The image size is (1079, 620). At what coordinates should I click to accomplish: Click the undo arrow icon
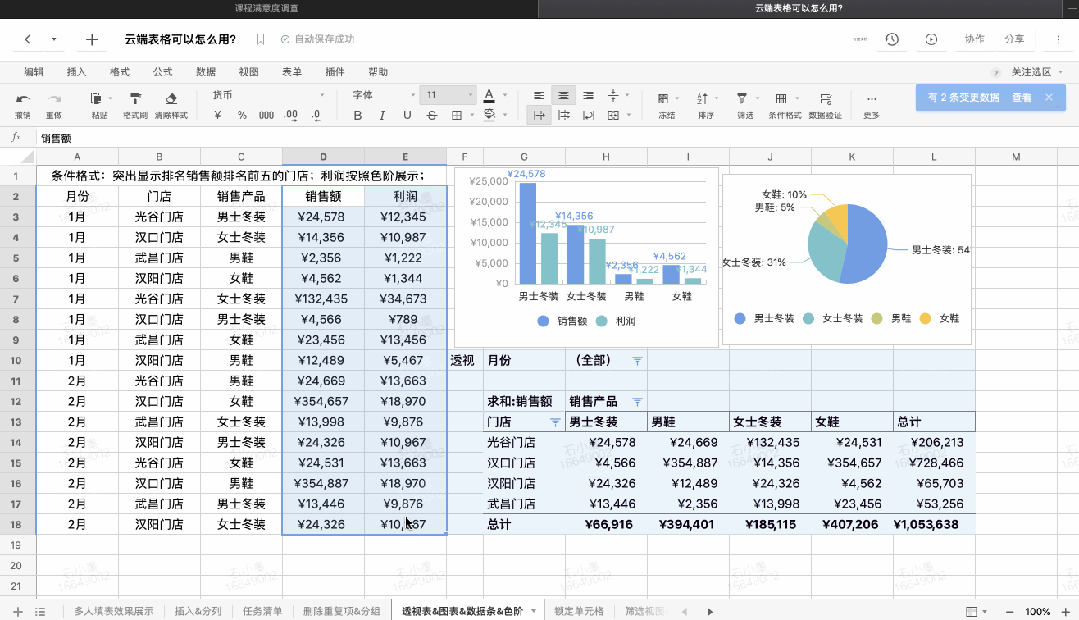click(23, 99)
